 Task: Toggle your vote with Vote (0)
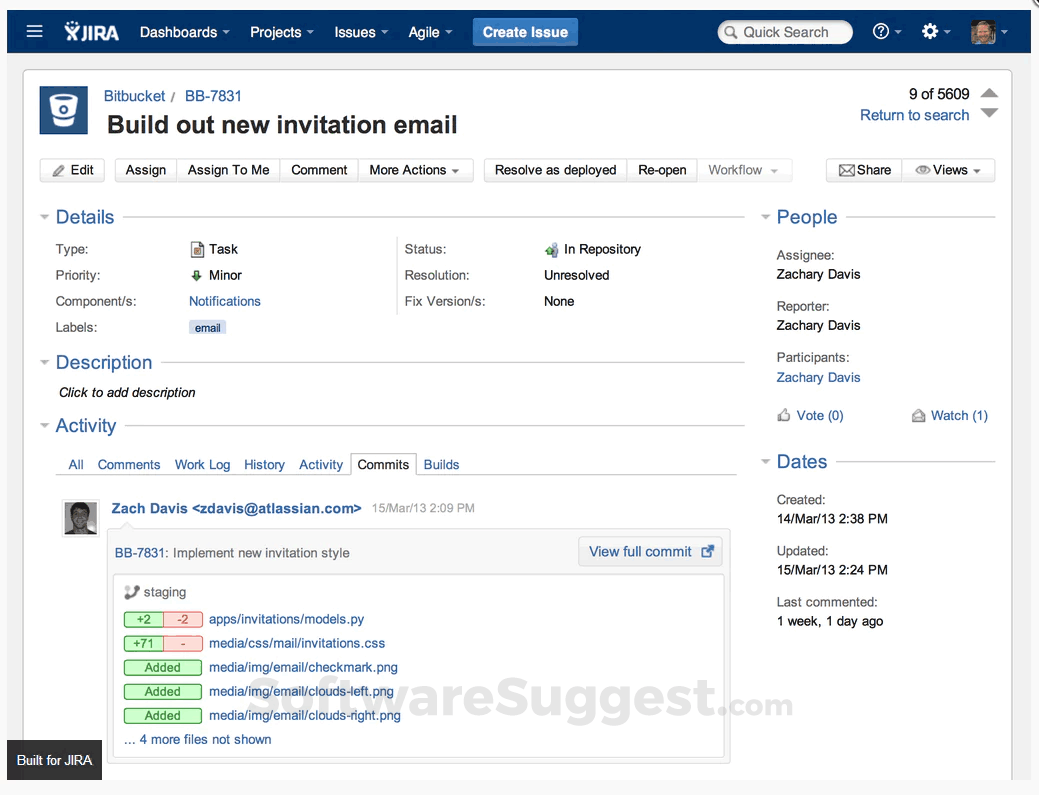point(819,415)
